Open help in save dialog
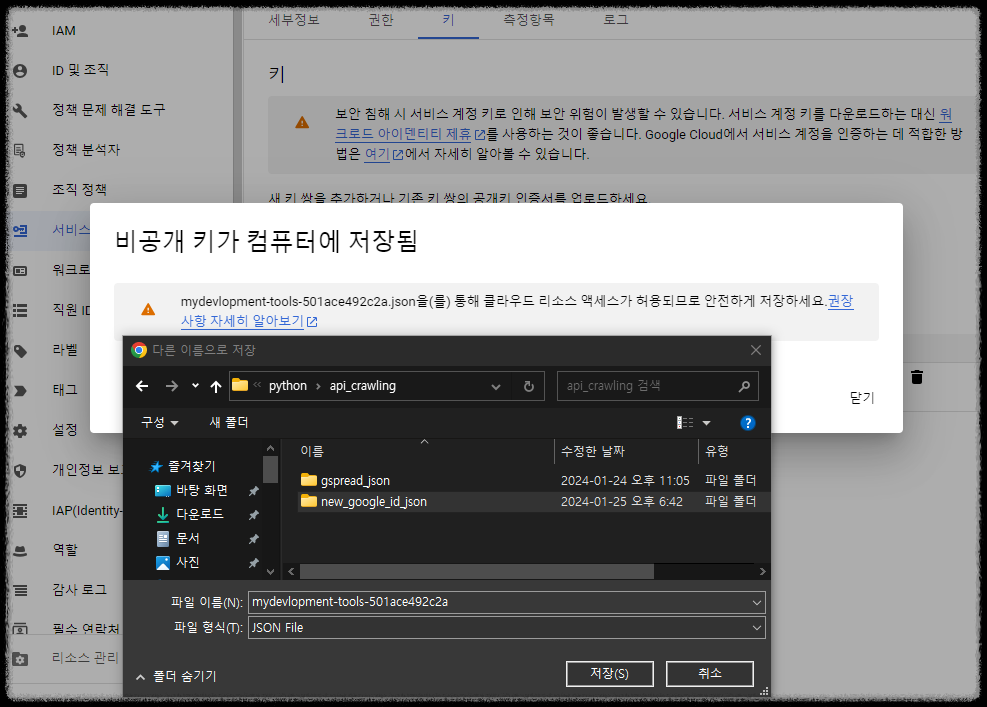 pyautogui.click(x=747, y=423)
